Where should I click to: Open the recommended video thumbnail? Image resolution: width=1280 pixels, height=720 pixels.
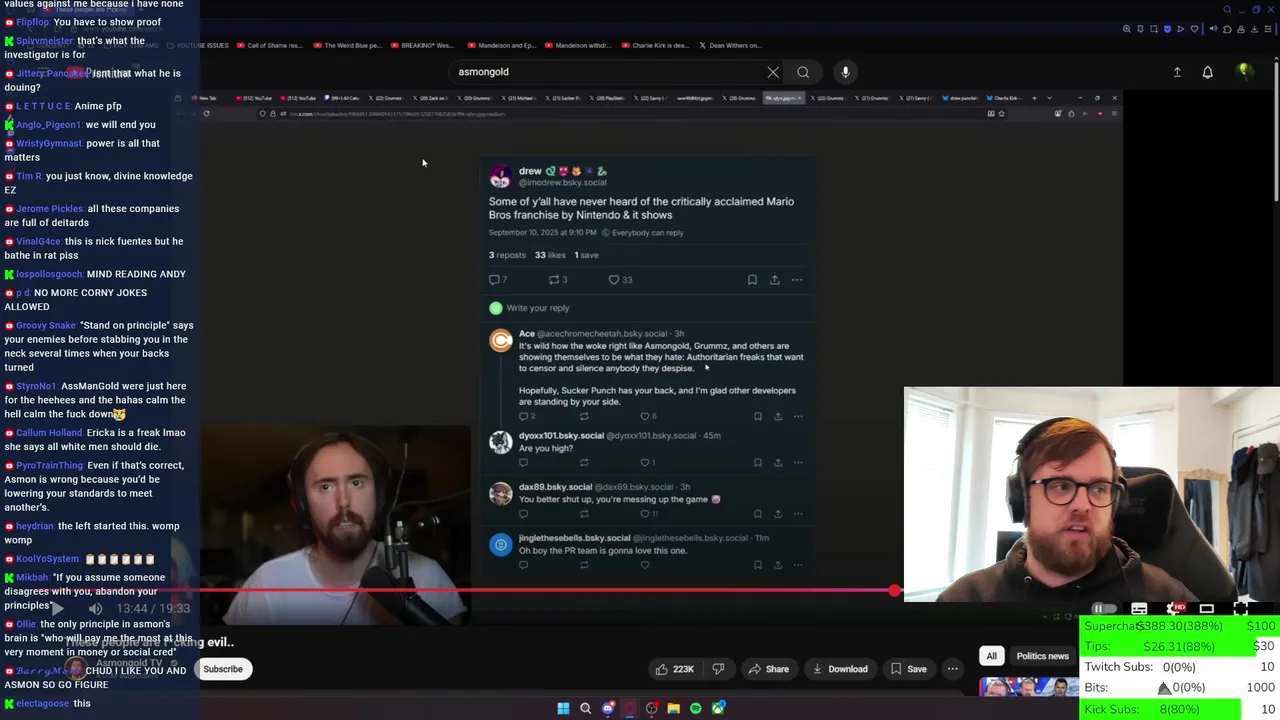[1029, 687]
